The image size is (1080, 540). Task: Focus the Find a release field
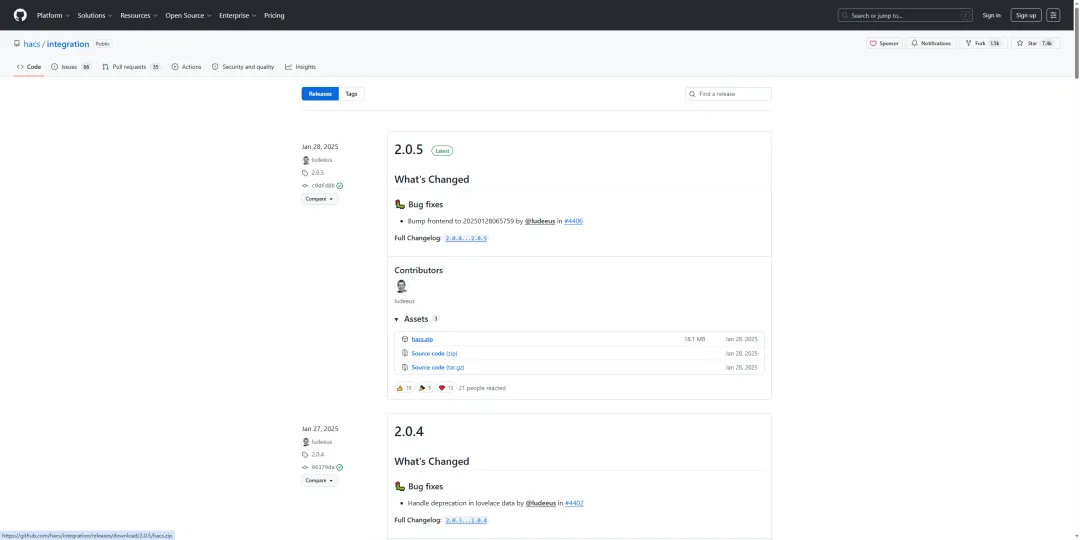728,94
